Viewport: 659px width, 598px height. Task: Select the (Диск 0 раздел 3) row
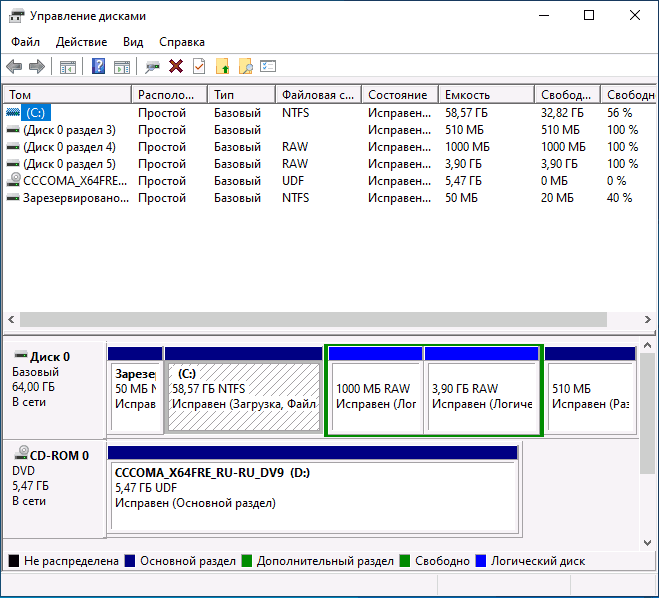330,130
